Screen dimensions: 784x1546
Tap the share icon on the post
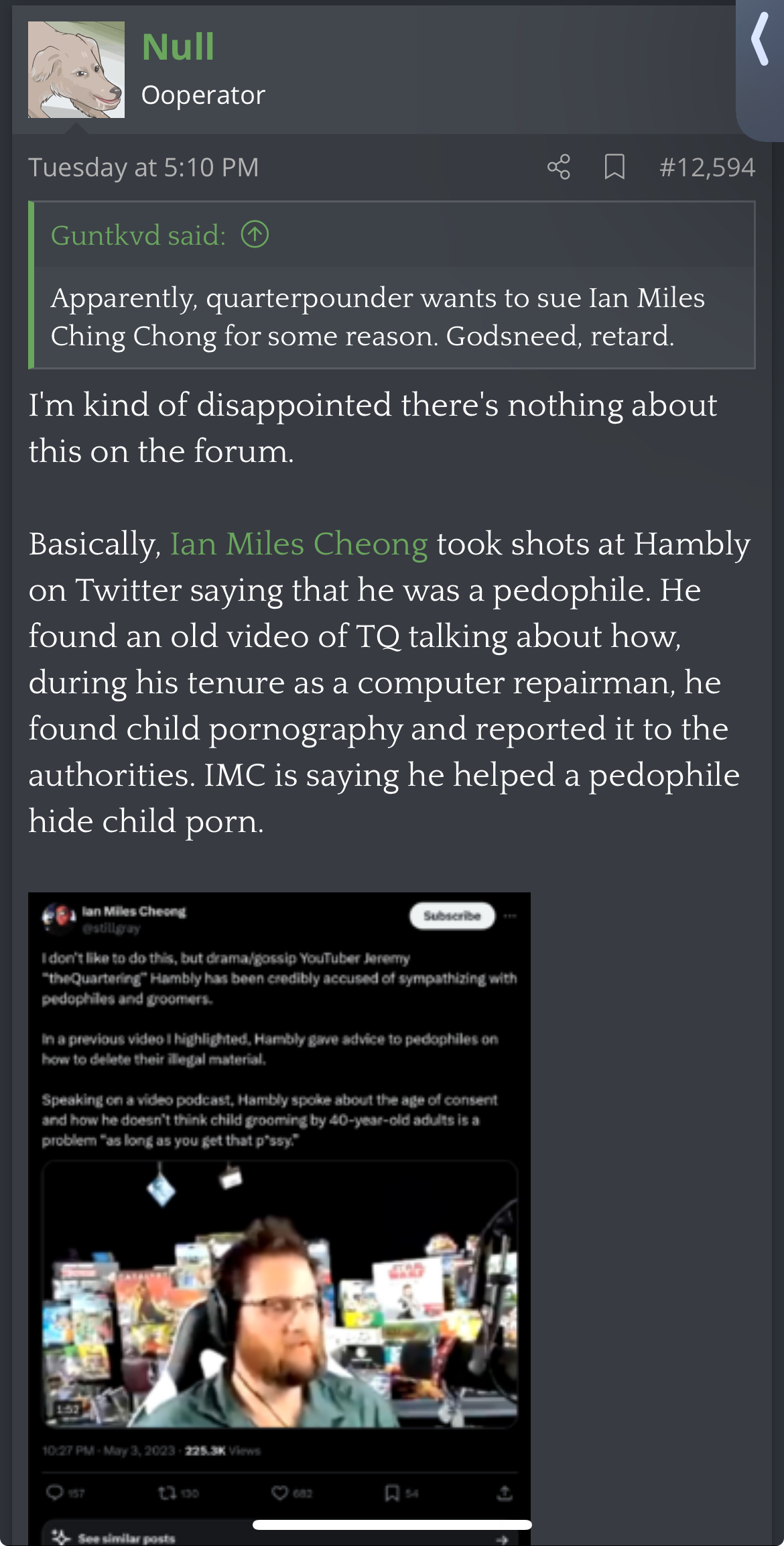tap(558, 167)
